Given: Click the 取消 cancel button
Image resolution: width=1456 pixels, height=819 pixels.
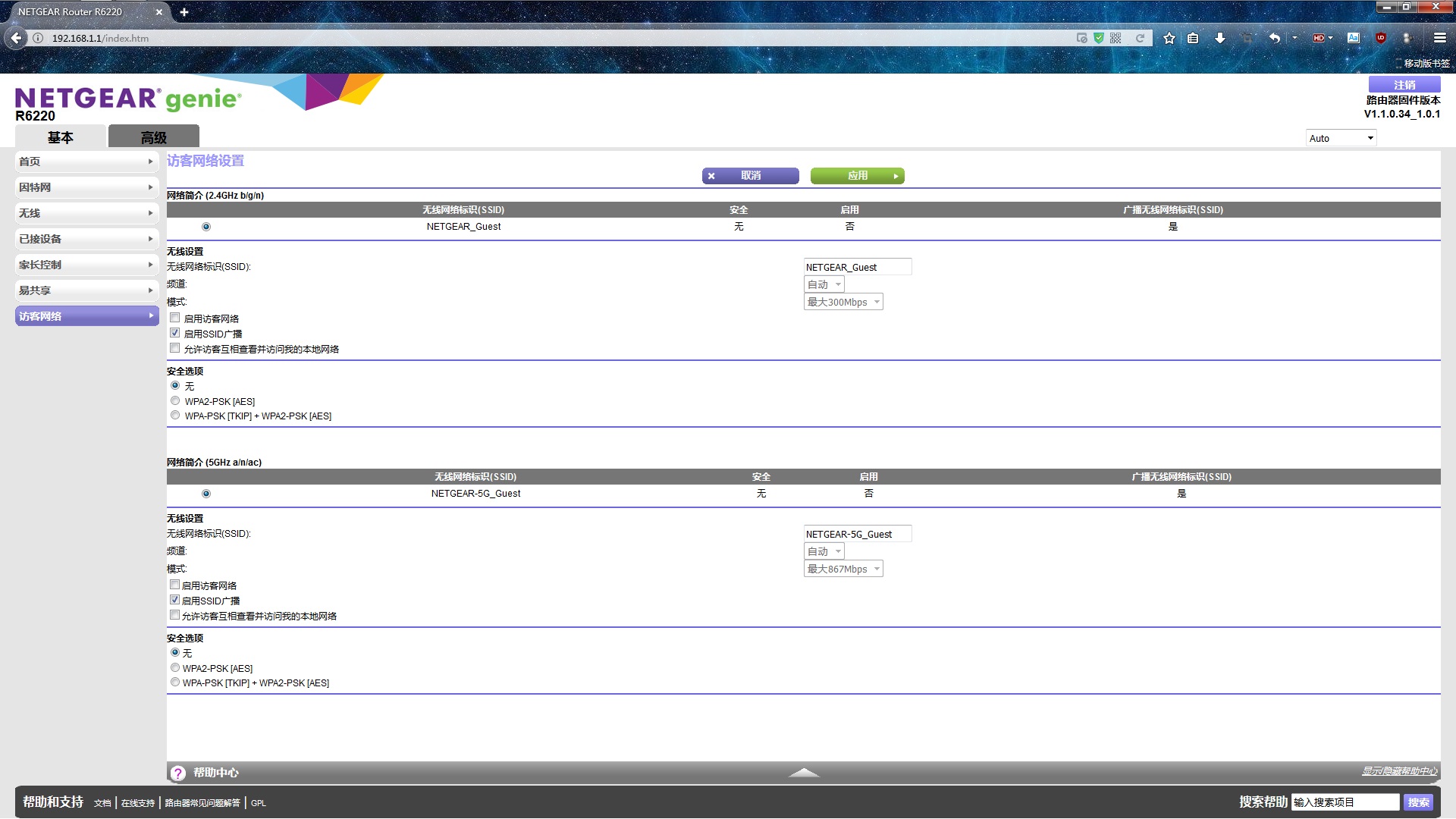Looking at the screenshot, I should (x=750, y=176).
